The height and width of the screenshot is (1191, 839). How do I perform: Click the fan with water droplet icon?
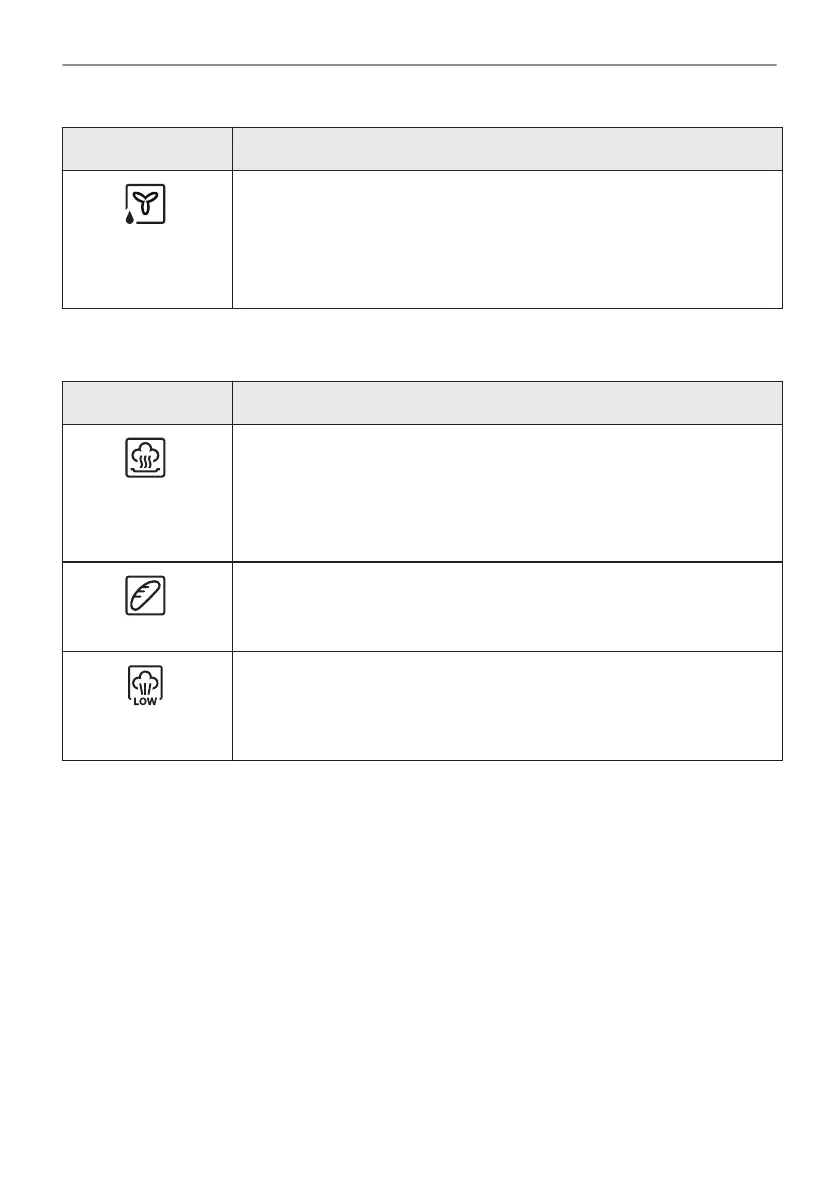click(x=146, y=206)
